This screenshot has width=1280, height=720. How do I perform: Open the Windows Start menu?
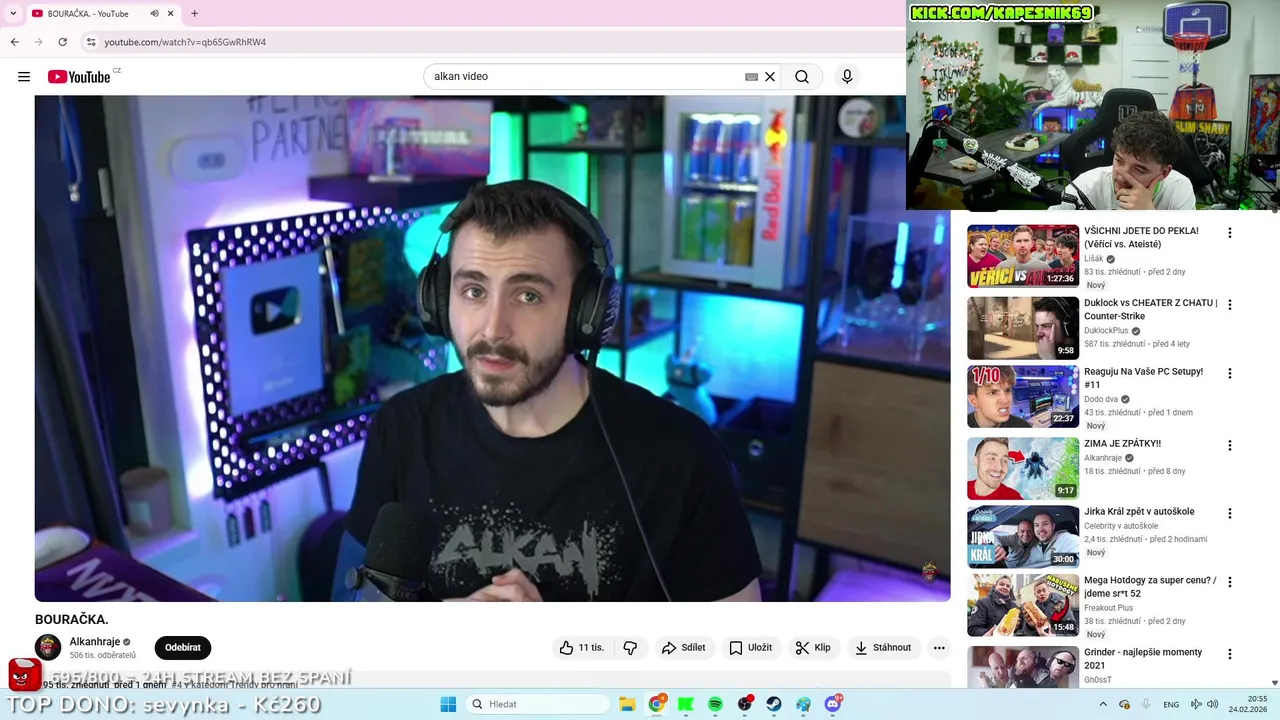(x=448, y=704)
